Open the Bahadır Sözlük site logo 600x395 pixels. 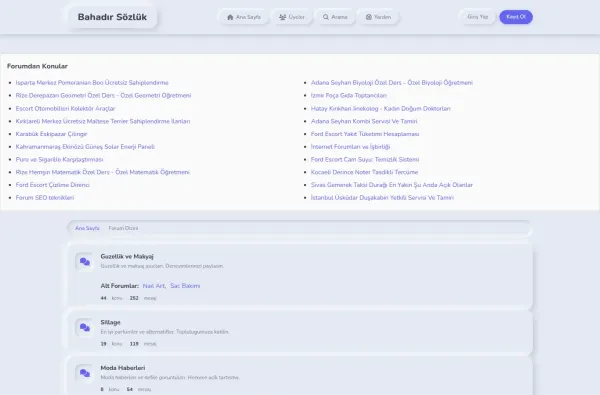pos(112,17)
